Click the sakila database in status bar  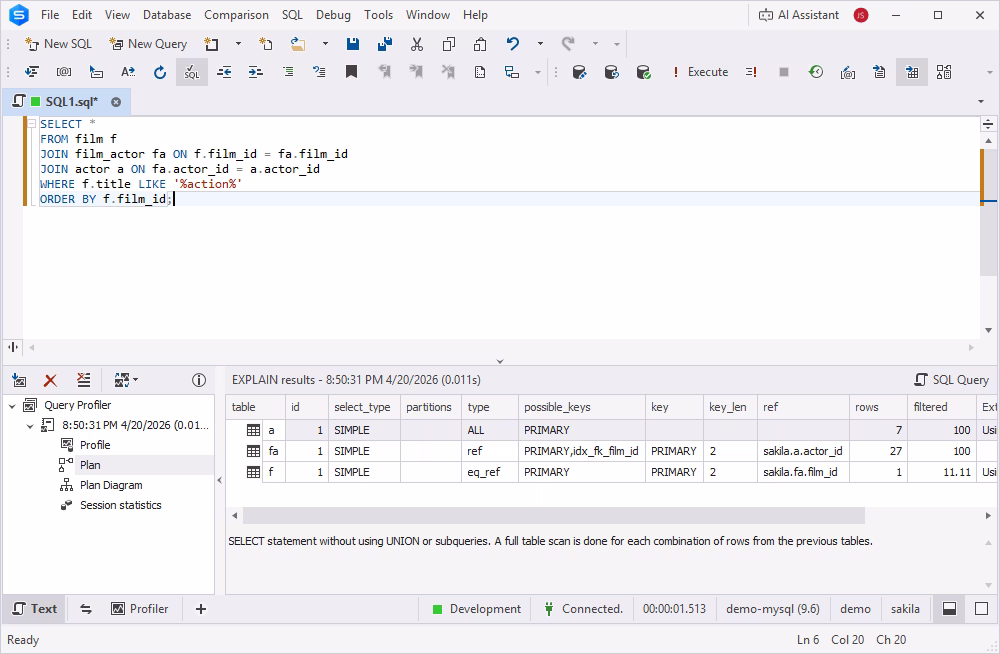click(x=905, y=609)
